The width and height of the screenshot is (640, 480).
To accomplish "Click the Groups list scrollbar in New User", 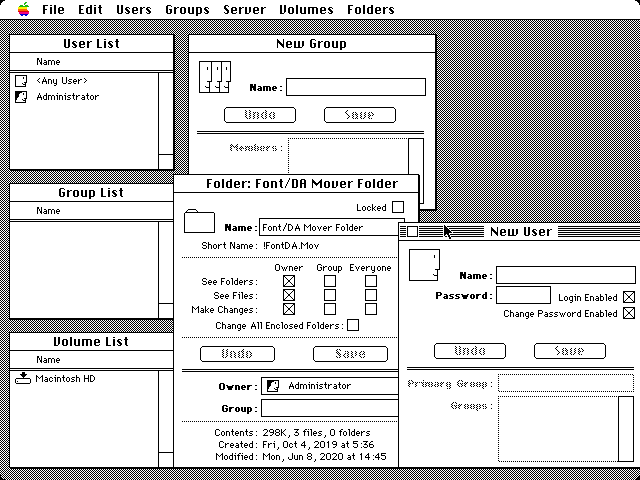I will (626, 429).
